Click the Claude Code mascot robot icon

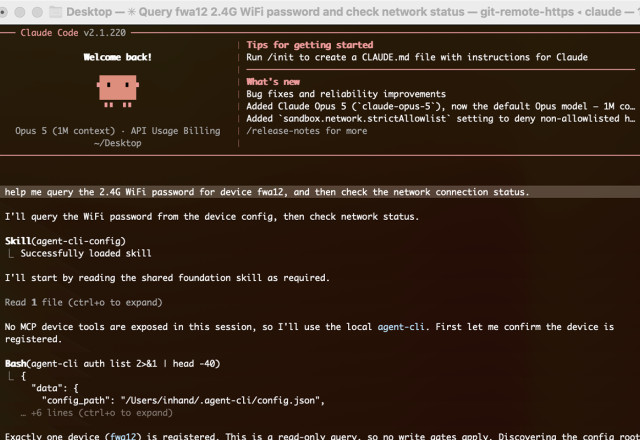pos(118,91)
